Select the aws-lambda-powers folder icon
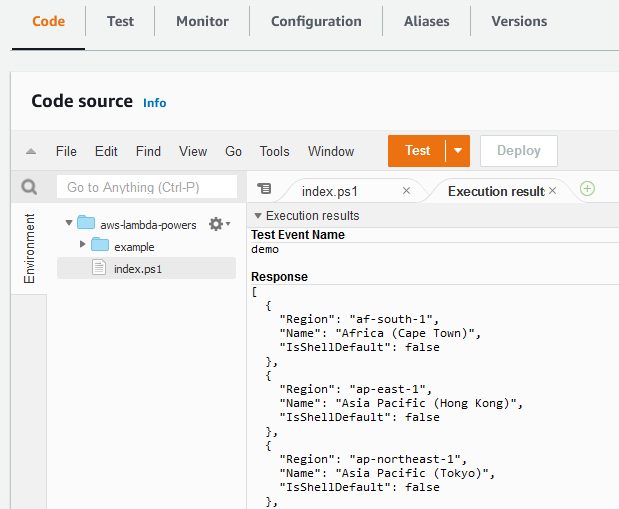619x509 pixels. [86, 223]
